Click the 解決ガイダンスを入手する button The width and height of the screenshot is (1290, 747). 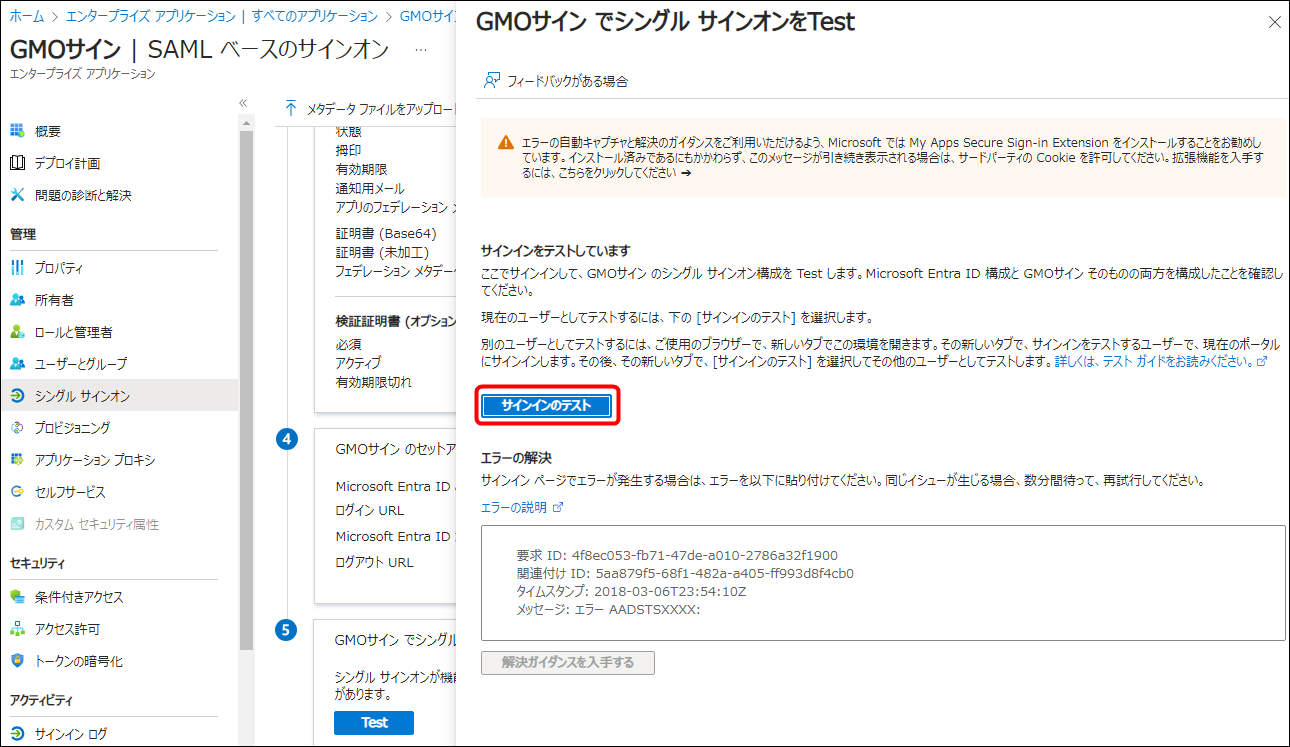coord(568,662)
